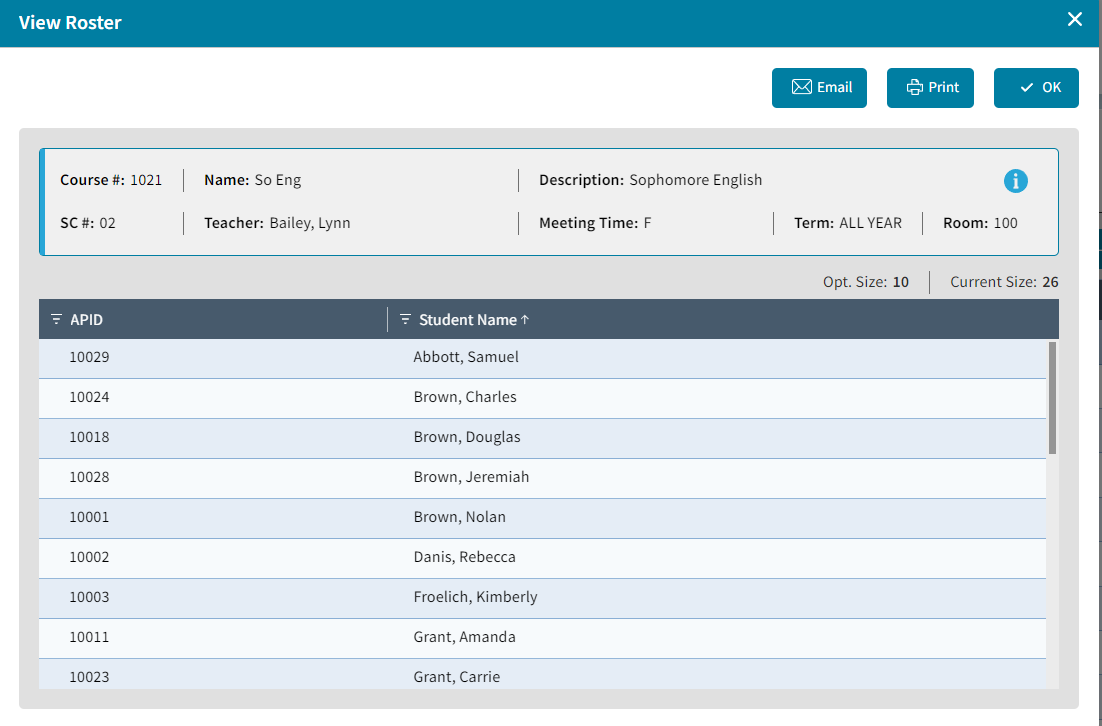The height and width of the screenshot is (726, 1102).
Task: Select student Danis, Rebecca
Action: coord(465,557)
